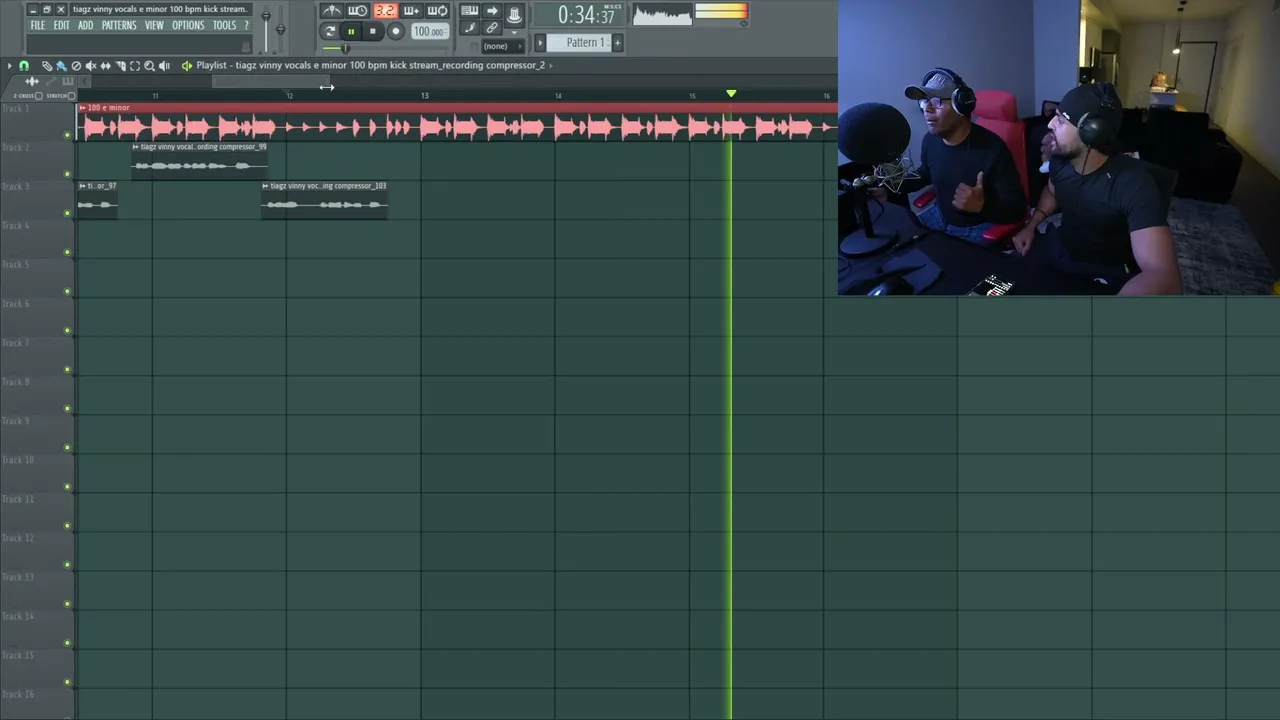Focus automation clips icon
Image resolution: width=1280 pixels, height=720 pixels.
point(52,81)
